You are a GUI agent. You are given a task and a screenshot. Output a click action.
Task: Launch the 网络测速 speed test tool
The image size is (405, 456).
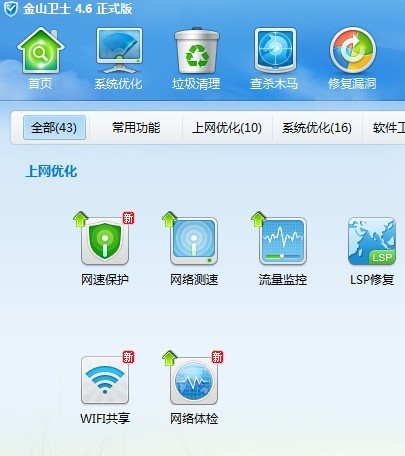pos(194,241)
